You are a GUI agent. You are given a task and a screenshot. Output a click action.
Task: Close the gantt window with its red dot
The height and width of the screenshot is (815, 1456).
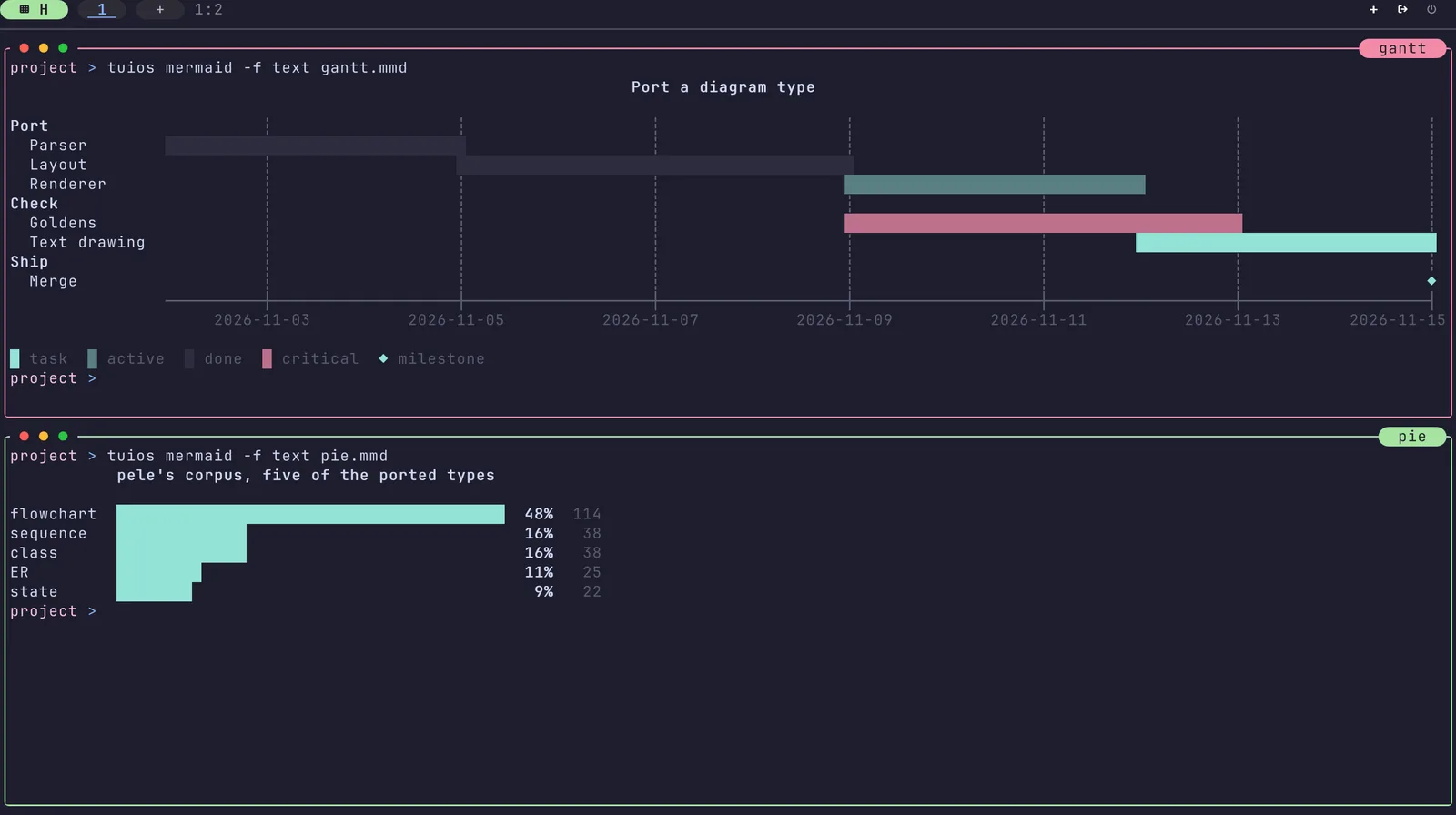(x=25, y=48)
